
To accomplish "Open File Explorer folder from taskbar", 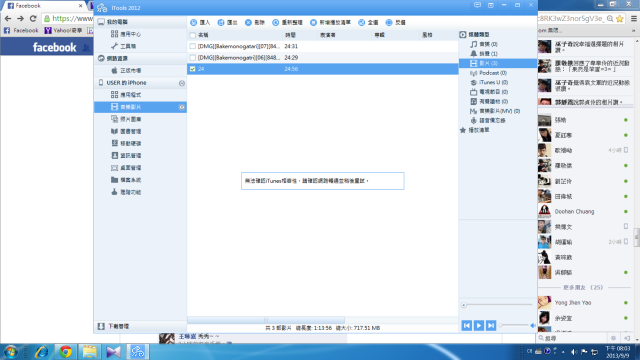I will 89,352.
